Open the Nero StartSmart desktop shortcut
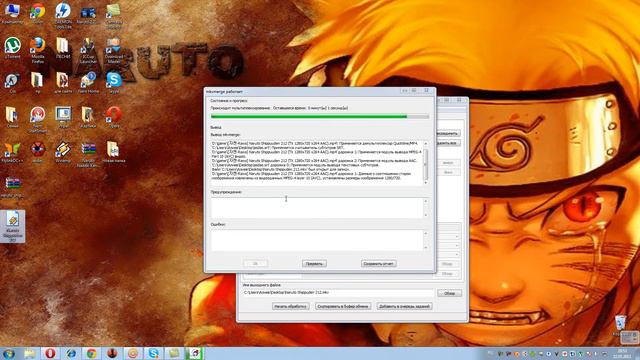640x360 pixels. coord(38,119)
